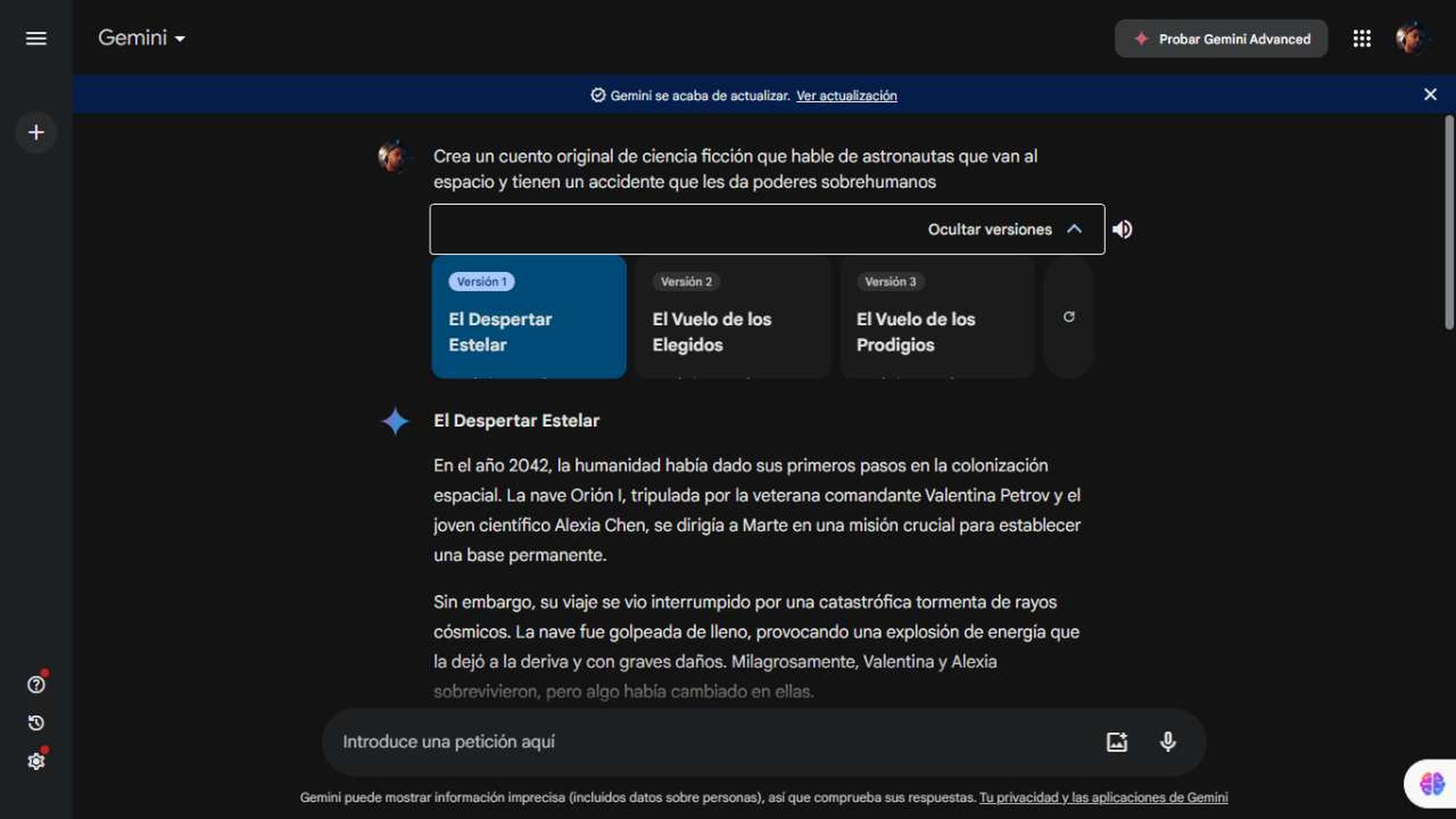Regenerate versions with refresh icon

coord(1069,317)
